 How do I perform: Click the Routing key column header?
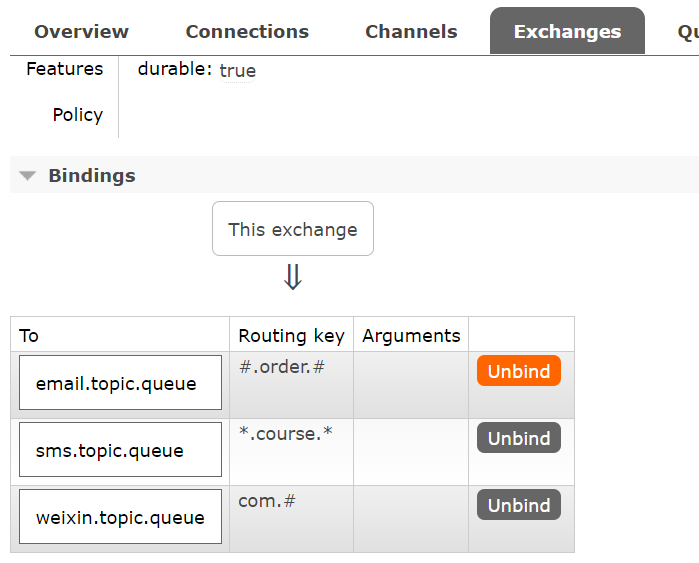click(291, 335)
